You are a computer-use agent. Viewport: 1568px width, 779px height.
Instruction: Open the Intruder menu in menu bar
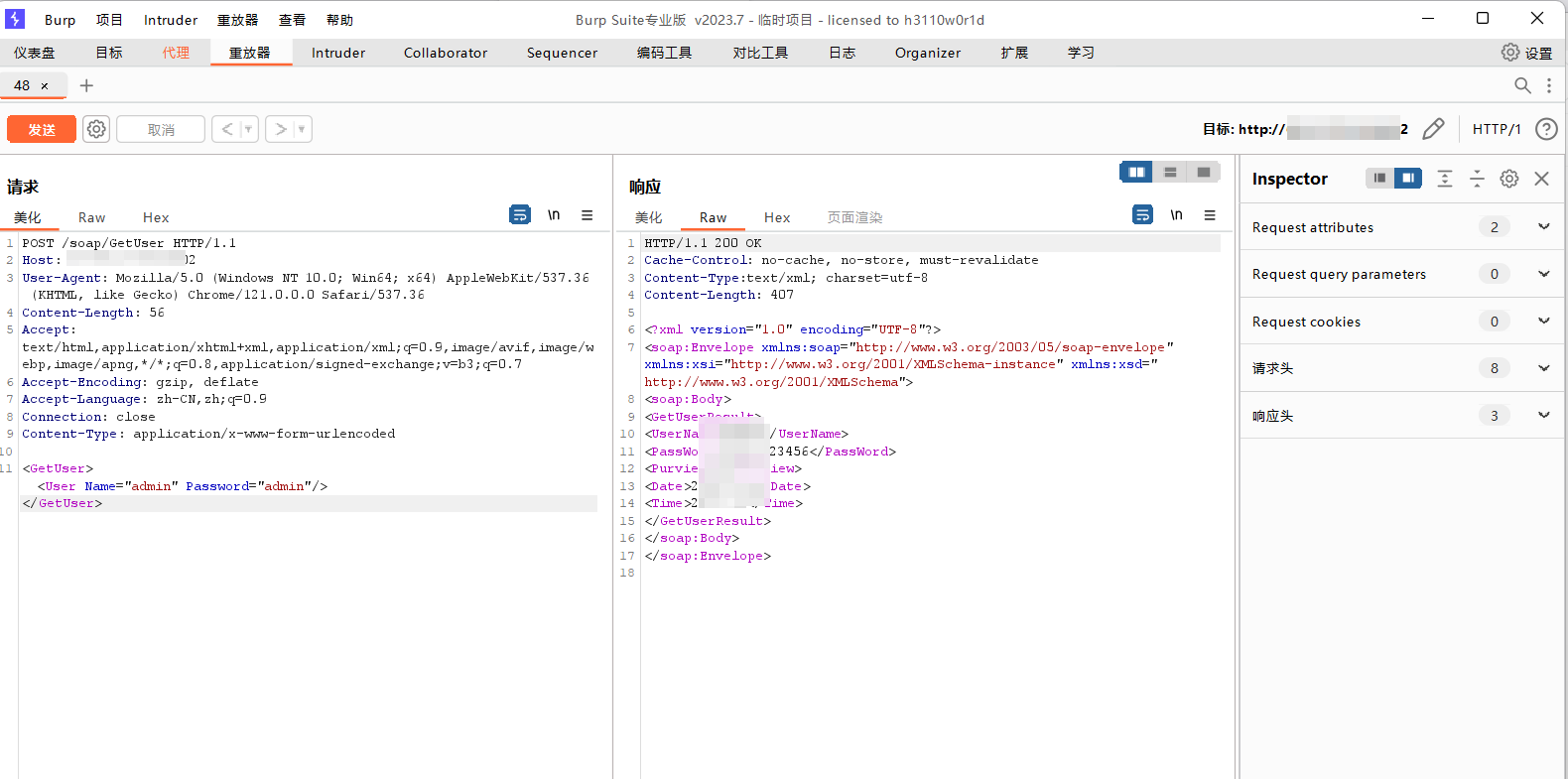pos(171,20)
